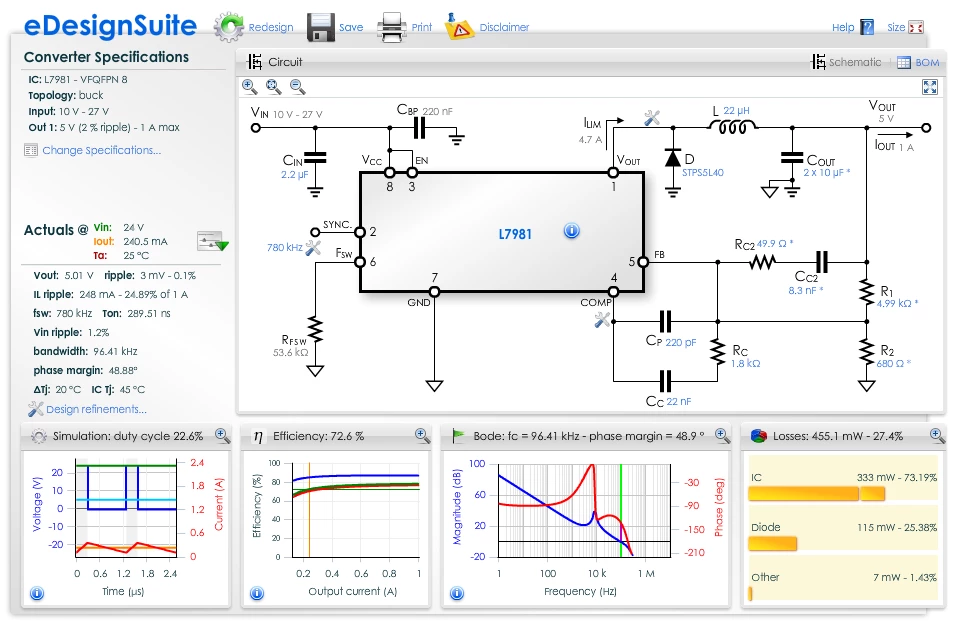This screenshot has height=626, width=962.
Task: Zoom in on the circuit
Action: pos(250,87)
